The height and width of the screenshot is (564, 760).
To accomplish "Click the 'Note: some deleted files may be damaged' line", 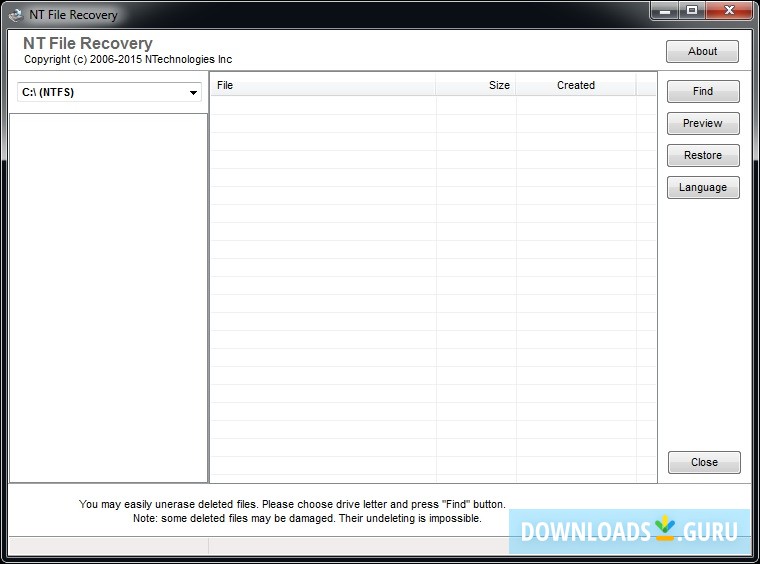I will (x=307, y=518).
